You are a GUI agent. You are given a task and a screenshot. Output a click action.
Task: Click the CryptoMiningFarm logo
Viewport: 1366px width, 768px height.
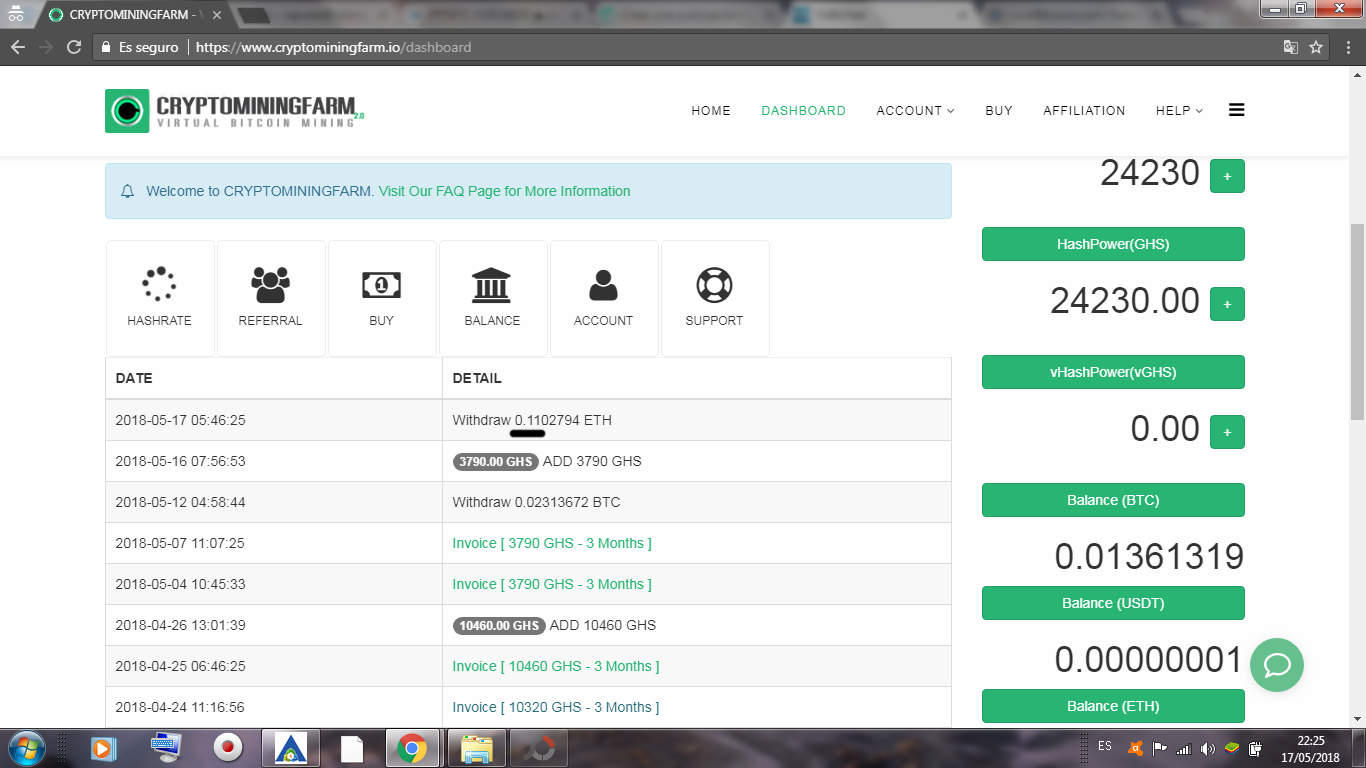(x=235, y=110)
